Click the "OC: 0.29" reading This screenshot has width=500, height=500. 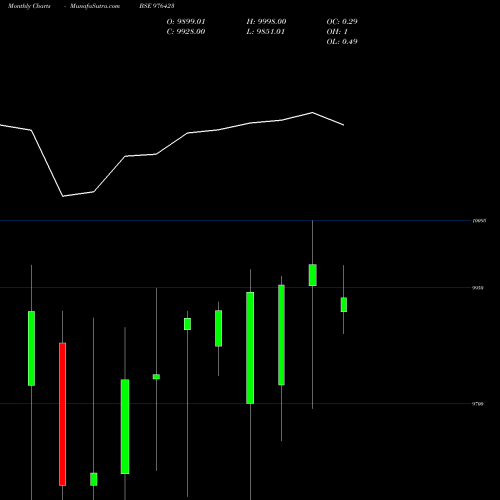pos(342,22)
